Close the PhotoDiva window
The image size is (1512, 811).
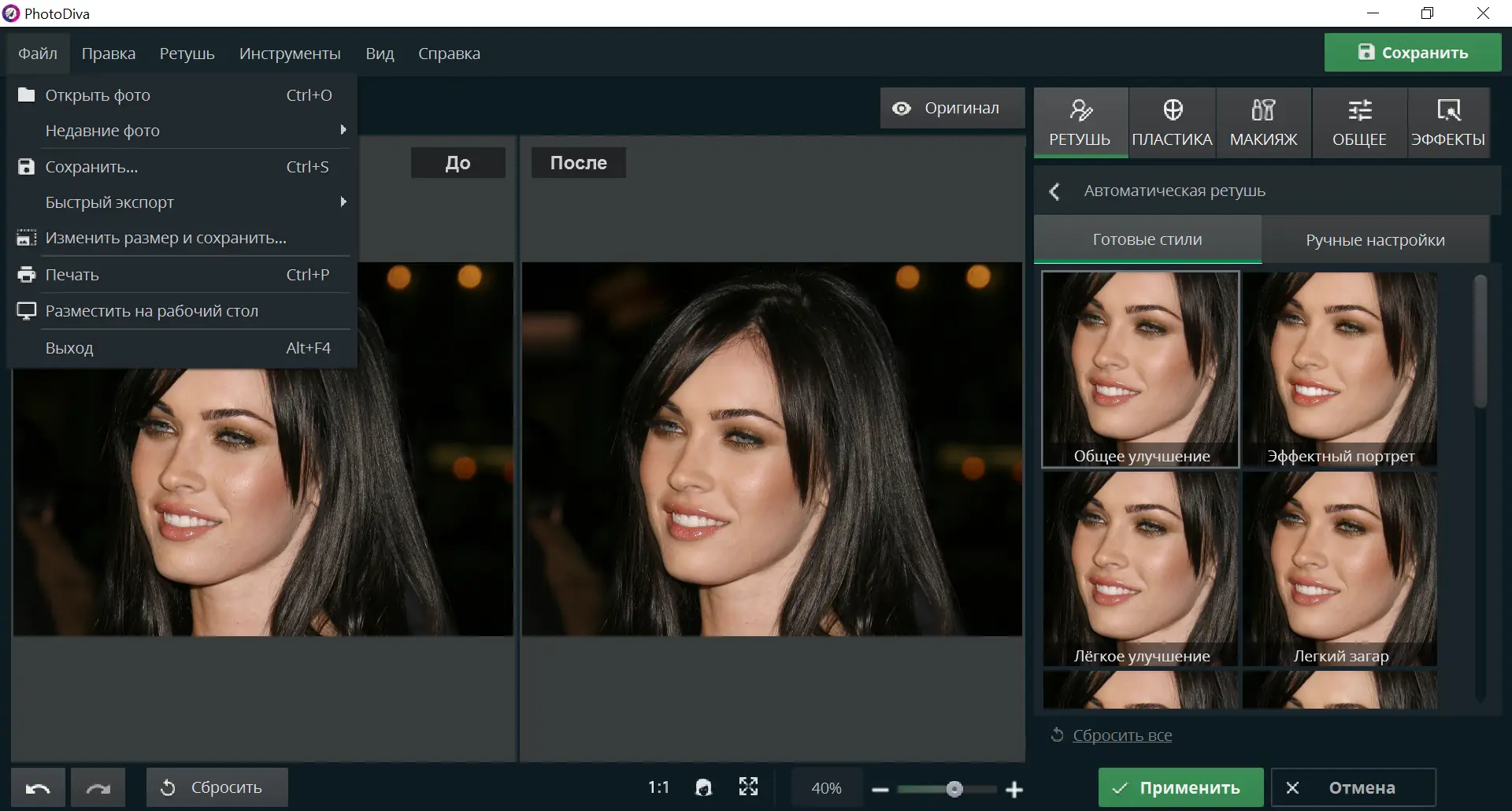(1483, 13)
